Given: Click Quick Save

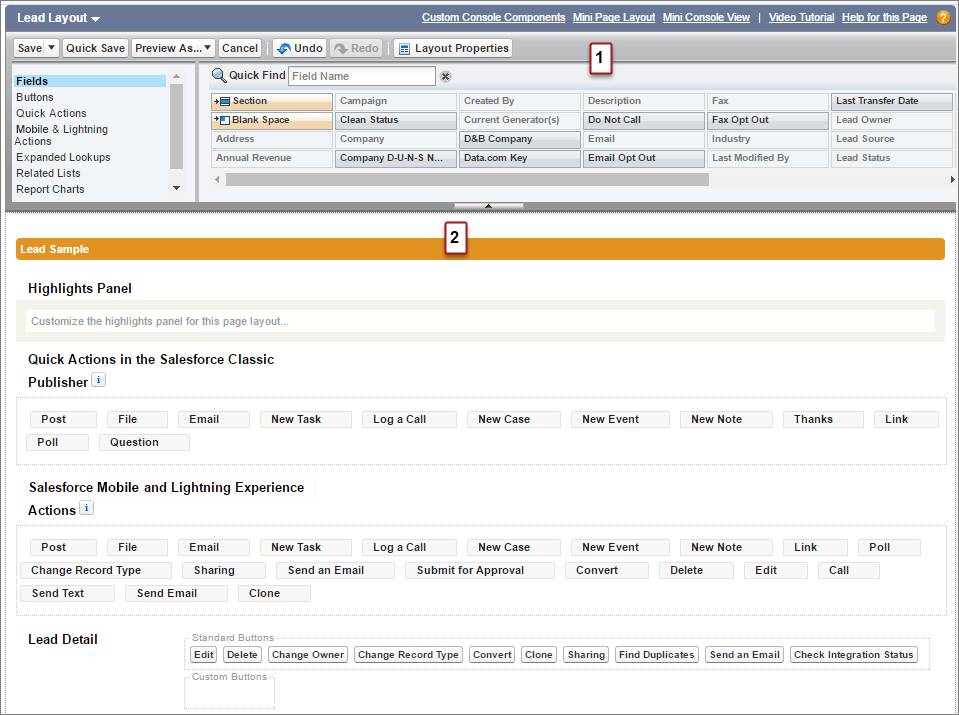Looking at the screenshot, I should [x=95, y=48].
